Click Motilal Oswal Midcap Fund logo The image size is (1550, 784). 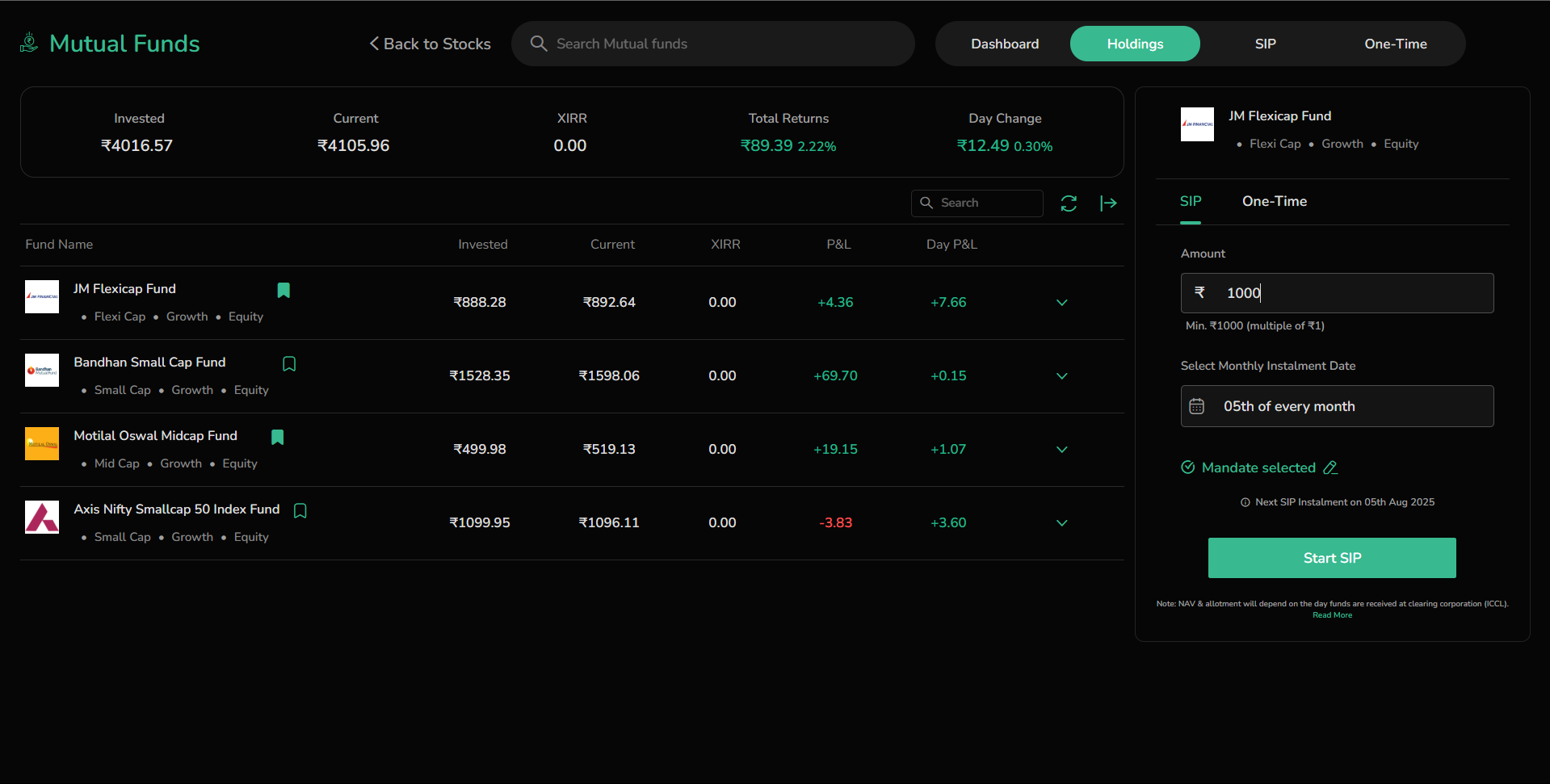[42, 443]
